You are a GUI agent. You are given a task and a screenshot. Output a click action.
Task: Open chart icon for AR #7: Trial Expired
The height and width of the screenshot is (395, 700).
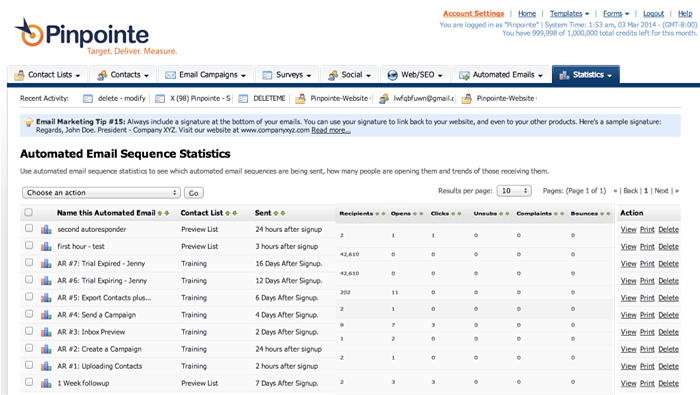[46, 263]
